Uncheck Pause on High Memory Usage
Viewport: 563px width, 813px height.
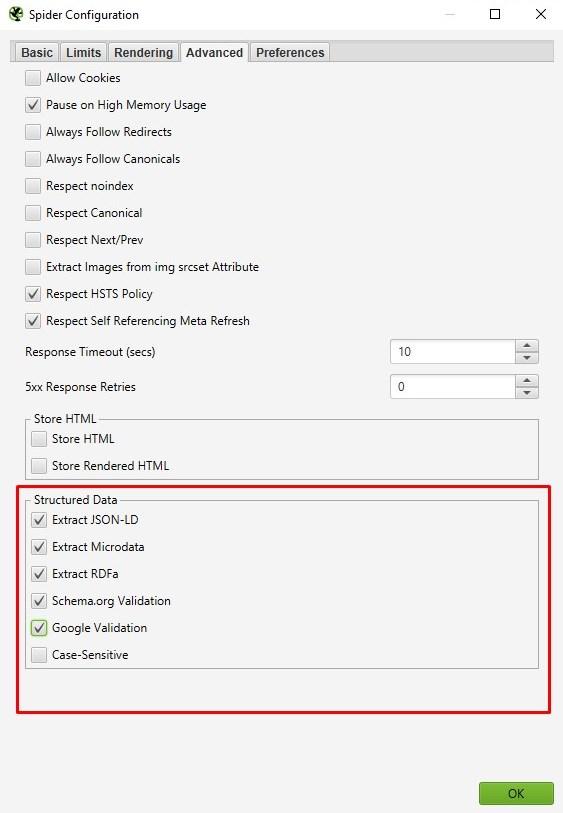(33, 105)
